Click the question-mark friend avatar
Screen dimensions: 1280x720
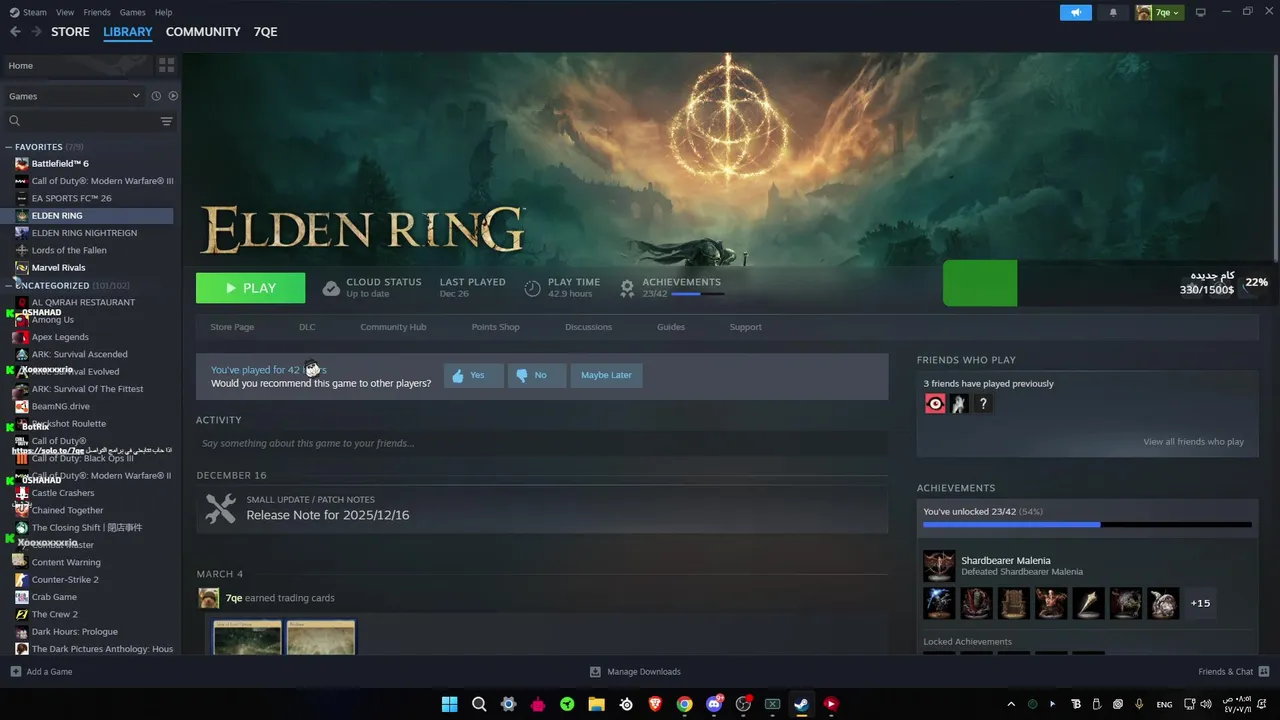tap(983, 404)
